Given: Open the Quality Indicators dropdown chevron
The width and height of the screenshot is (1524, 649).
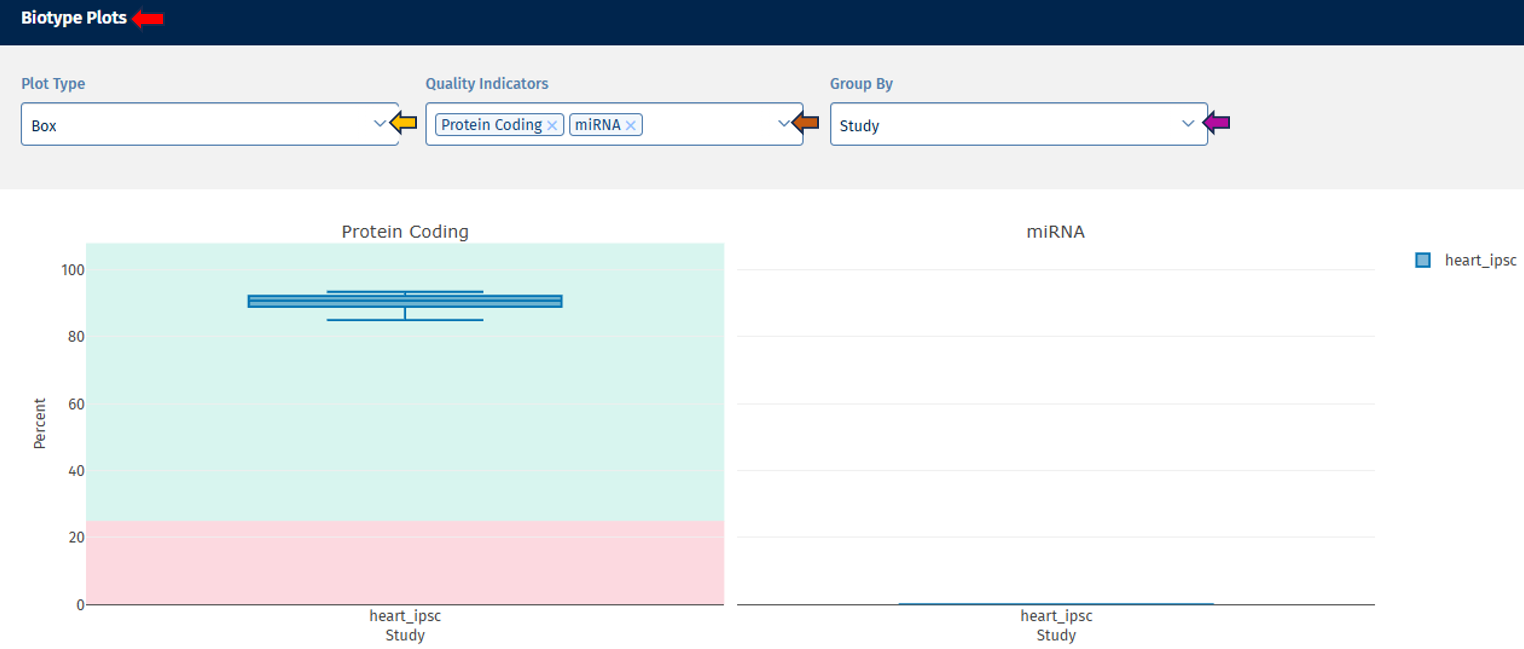Looking at the screenshot, I should click(x=783, y=124).
